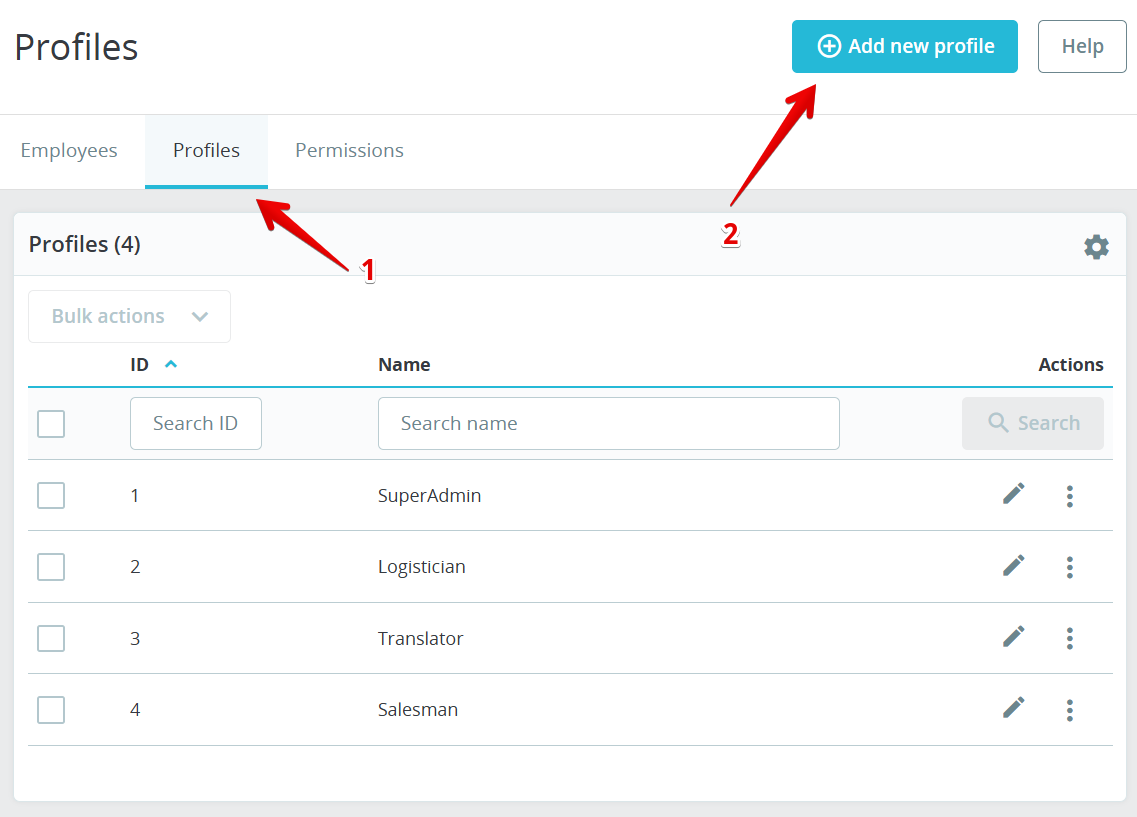Edit the Logistician profile with pencil icon

tap(1013, 566)
